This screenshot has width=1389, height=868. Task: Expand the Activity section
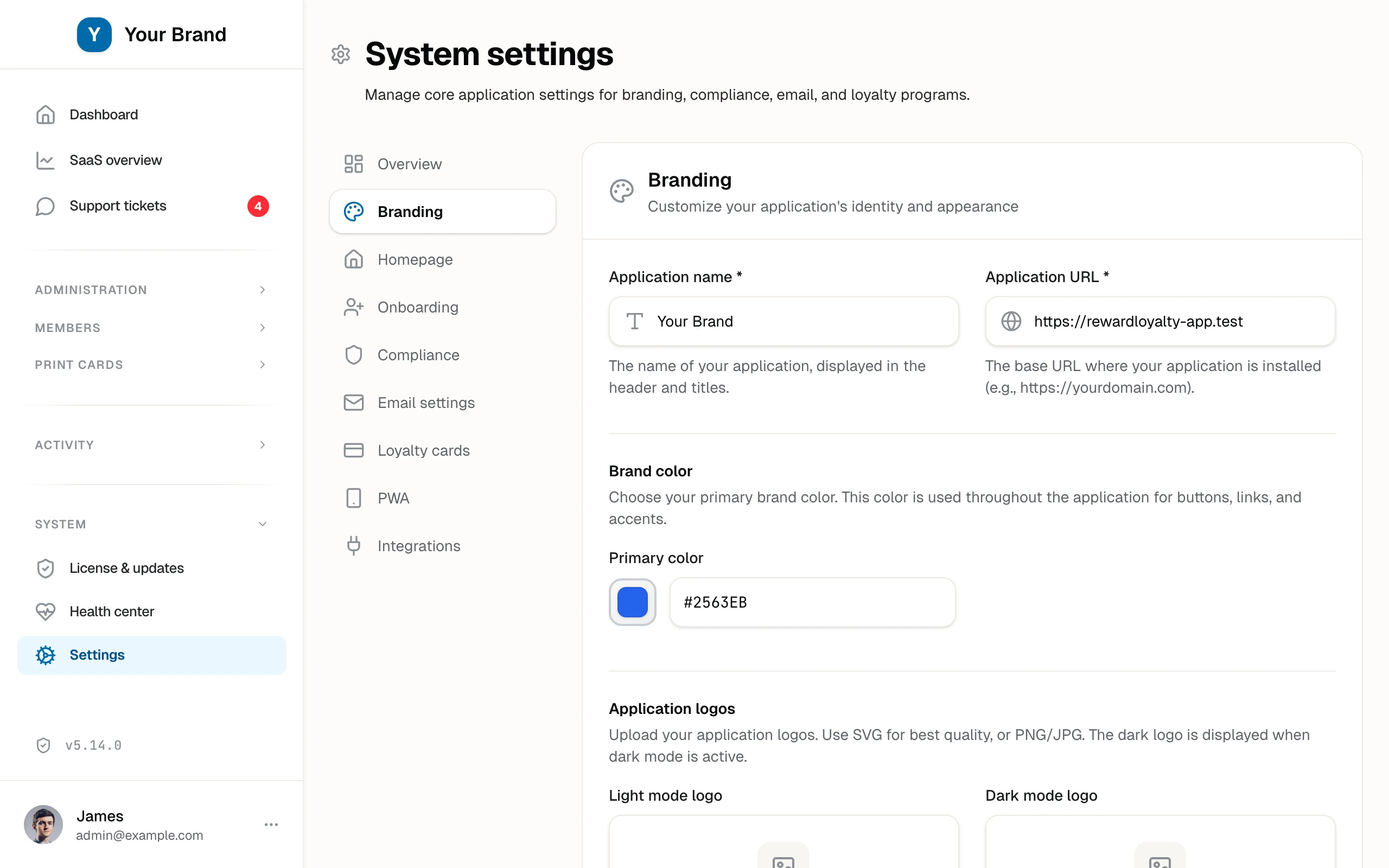pyautogui.click(x=151, y=445)
